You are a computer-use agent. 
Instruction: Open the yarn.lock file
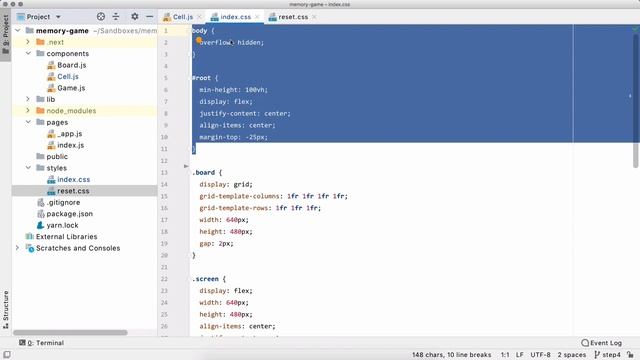(x=62, y=225)
